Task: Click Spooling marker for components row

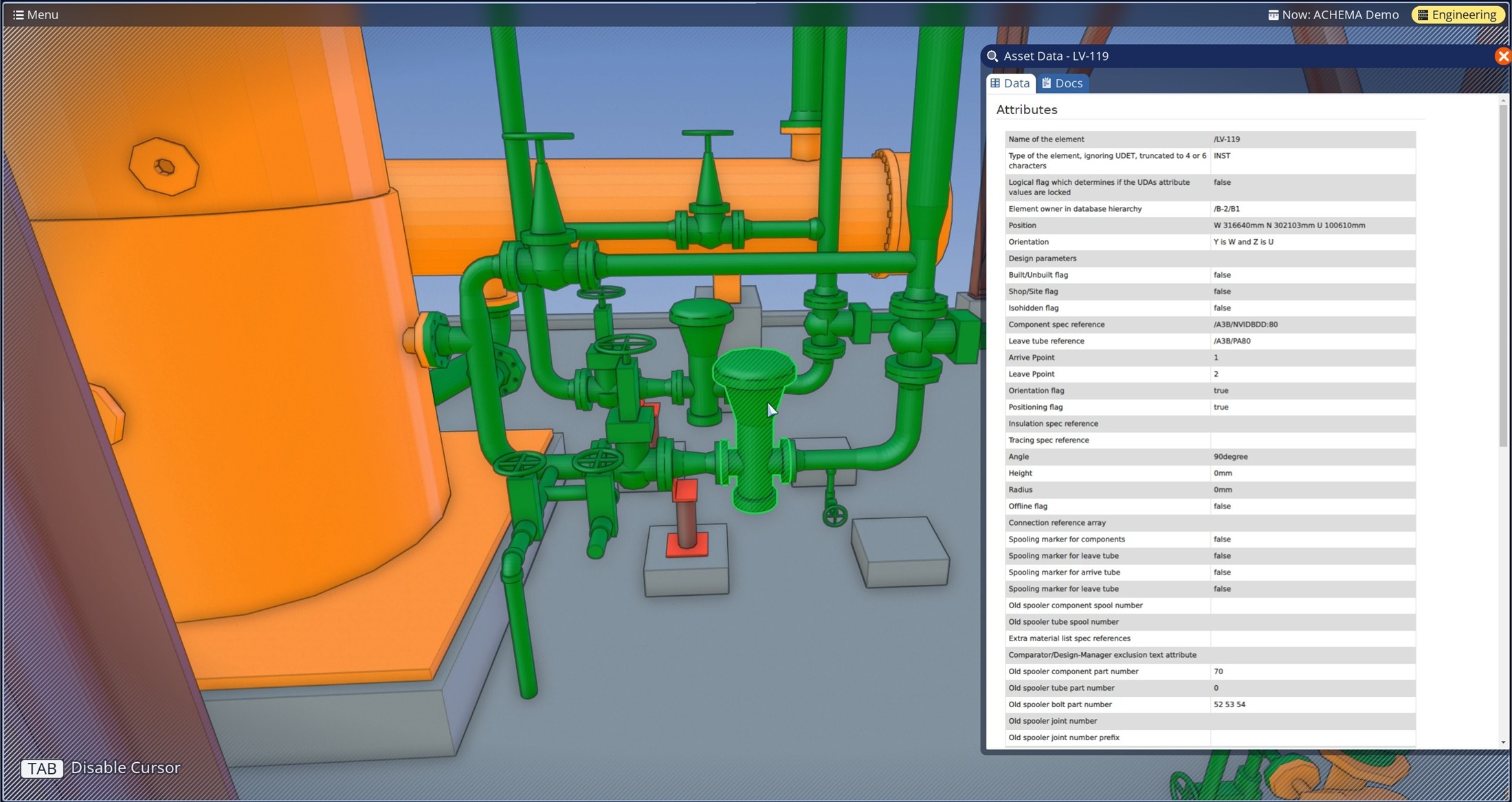Action: click(1210, 539)
